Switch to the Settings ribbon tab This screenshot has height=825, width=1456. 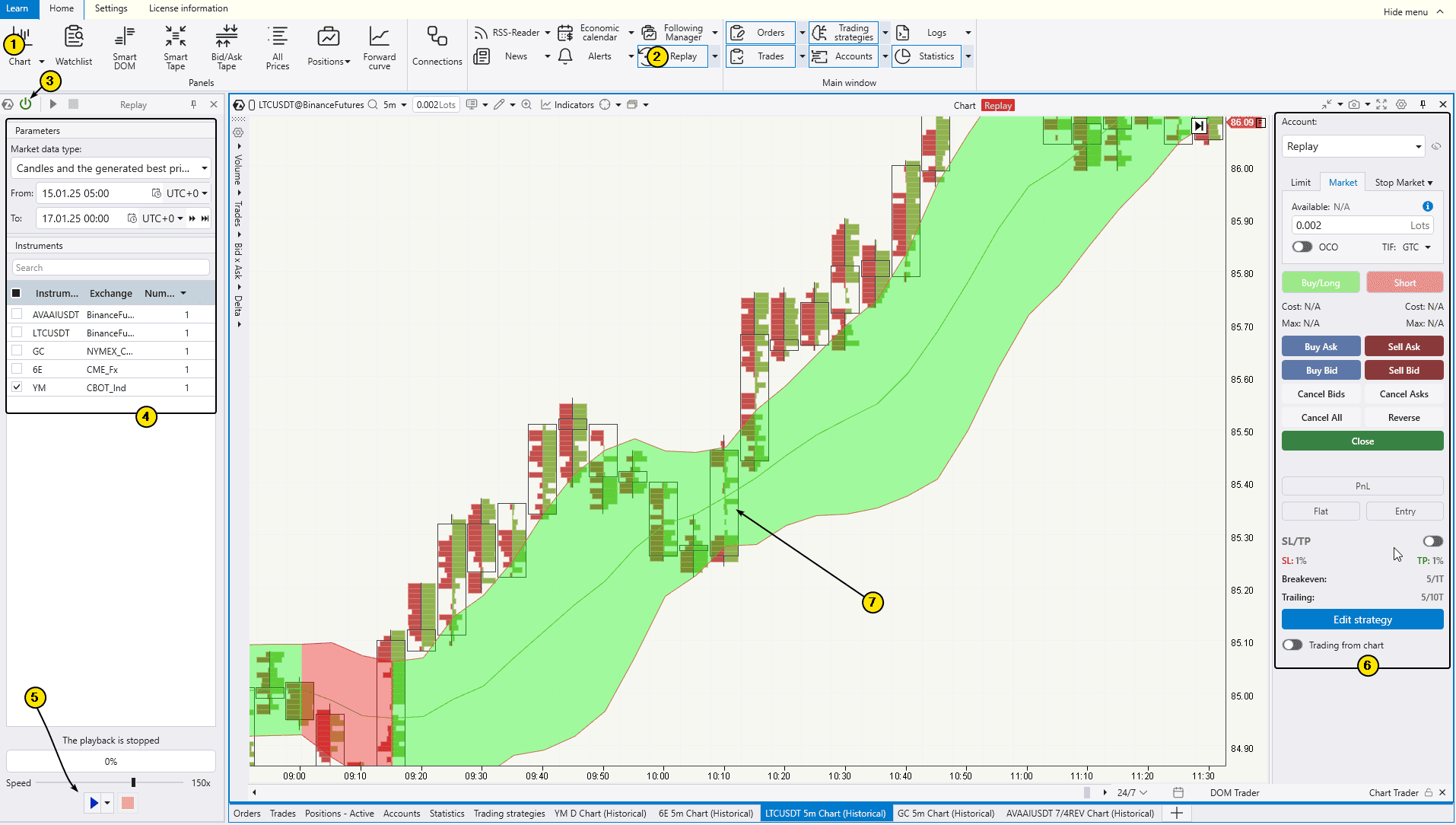(x=111, y=8)
